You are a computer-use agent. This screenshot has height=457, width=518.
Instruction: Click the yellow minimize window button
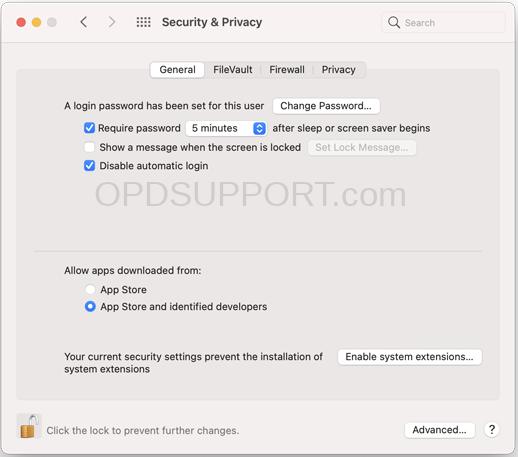pos(36,22)
